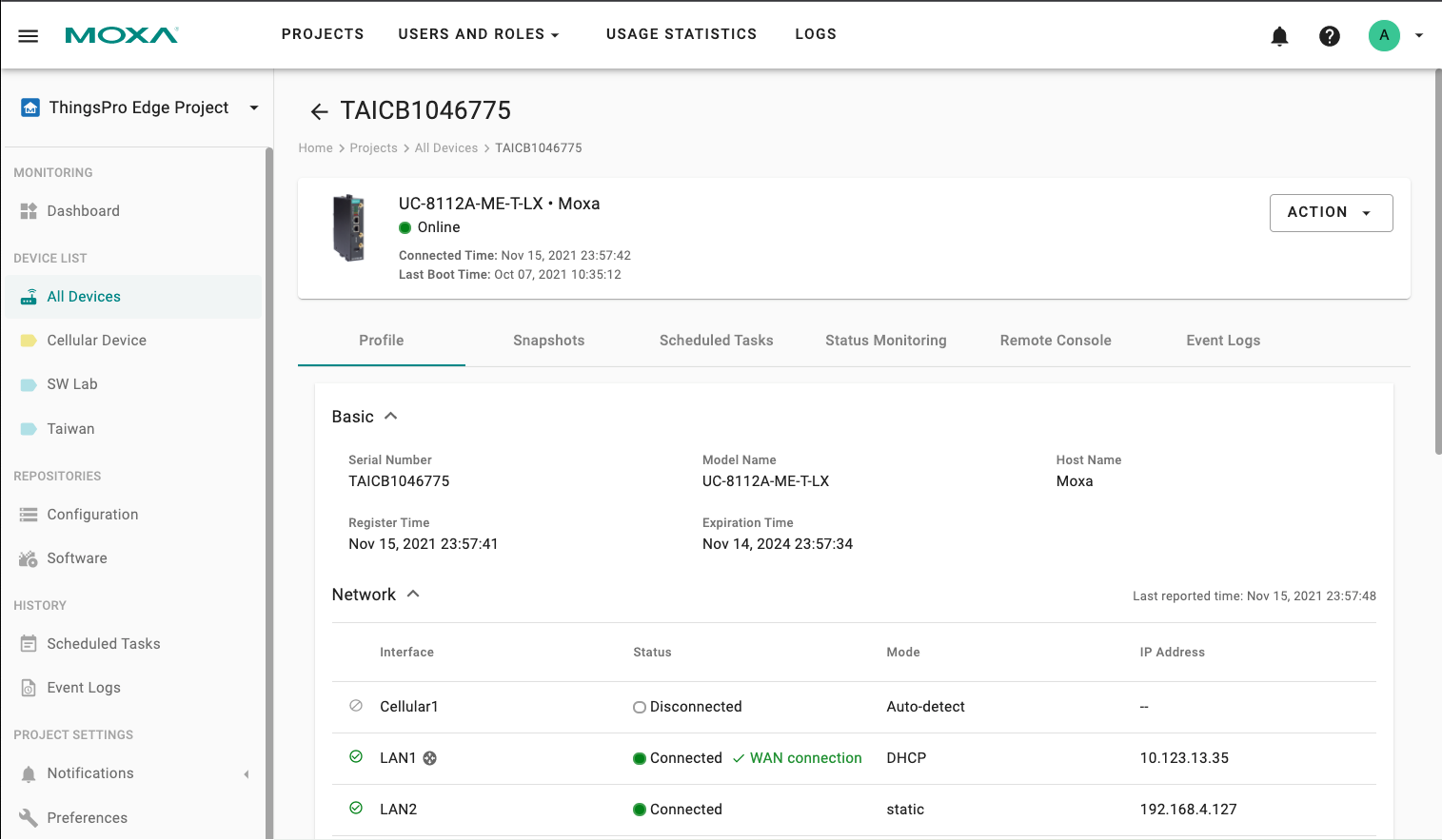
Task: Click serial number TAICB1046775 value
Action: 399,481
